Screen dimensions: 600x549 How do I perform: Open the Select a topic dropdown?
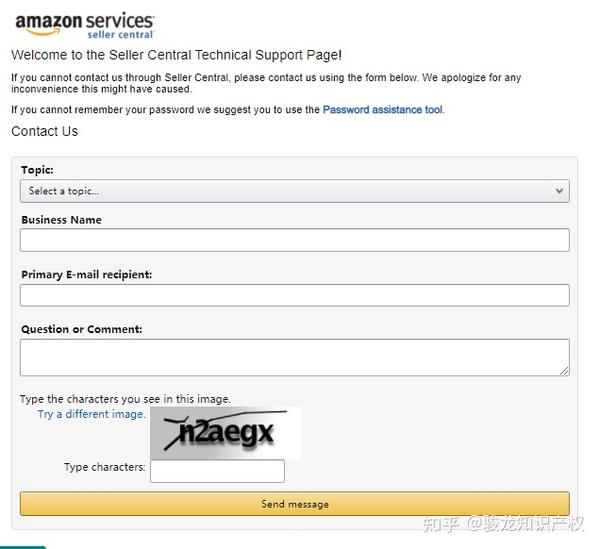[295, 191]
